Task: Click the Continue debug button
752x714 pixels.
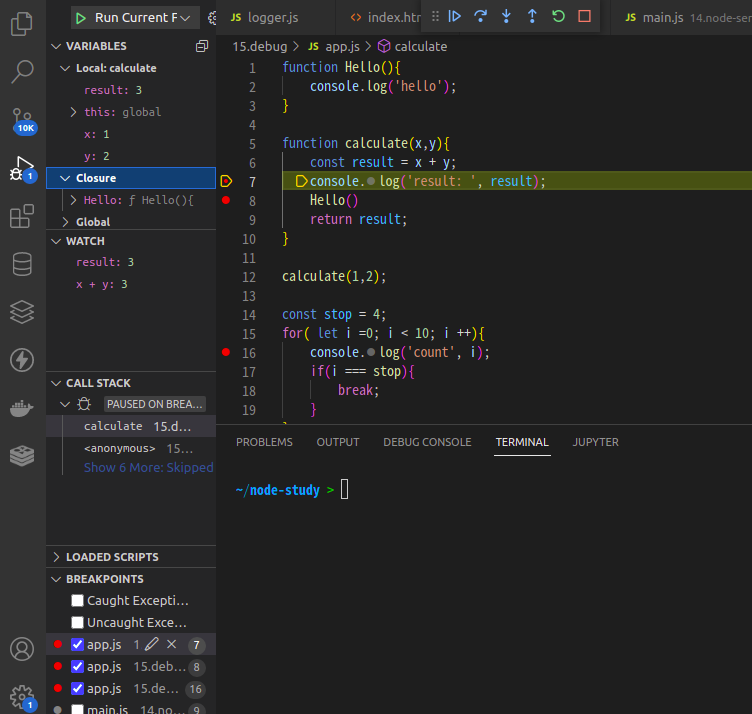Action: 454,17
